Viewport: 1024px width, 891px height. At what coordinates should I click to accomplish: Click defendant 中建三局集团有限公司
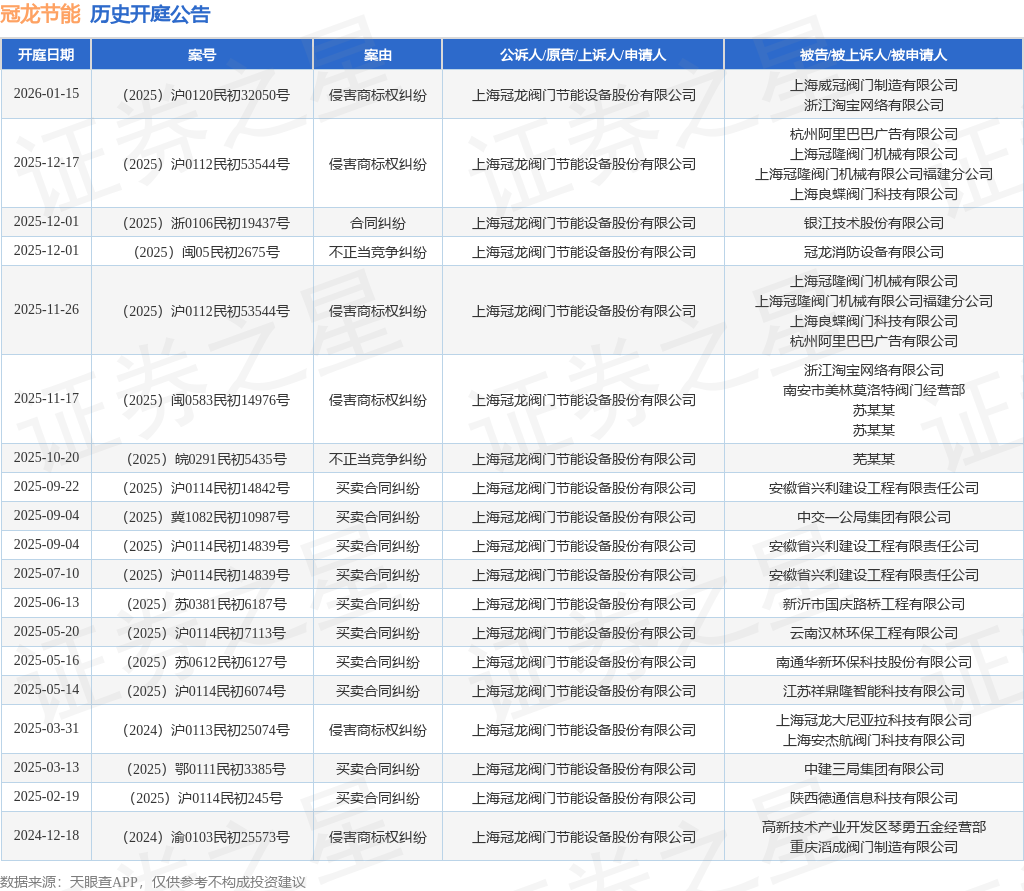(x=874, y=770)
